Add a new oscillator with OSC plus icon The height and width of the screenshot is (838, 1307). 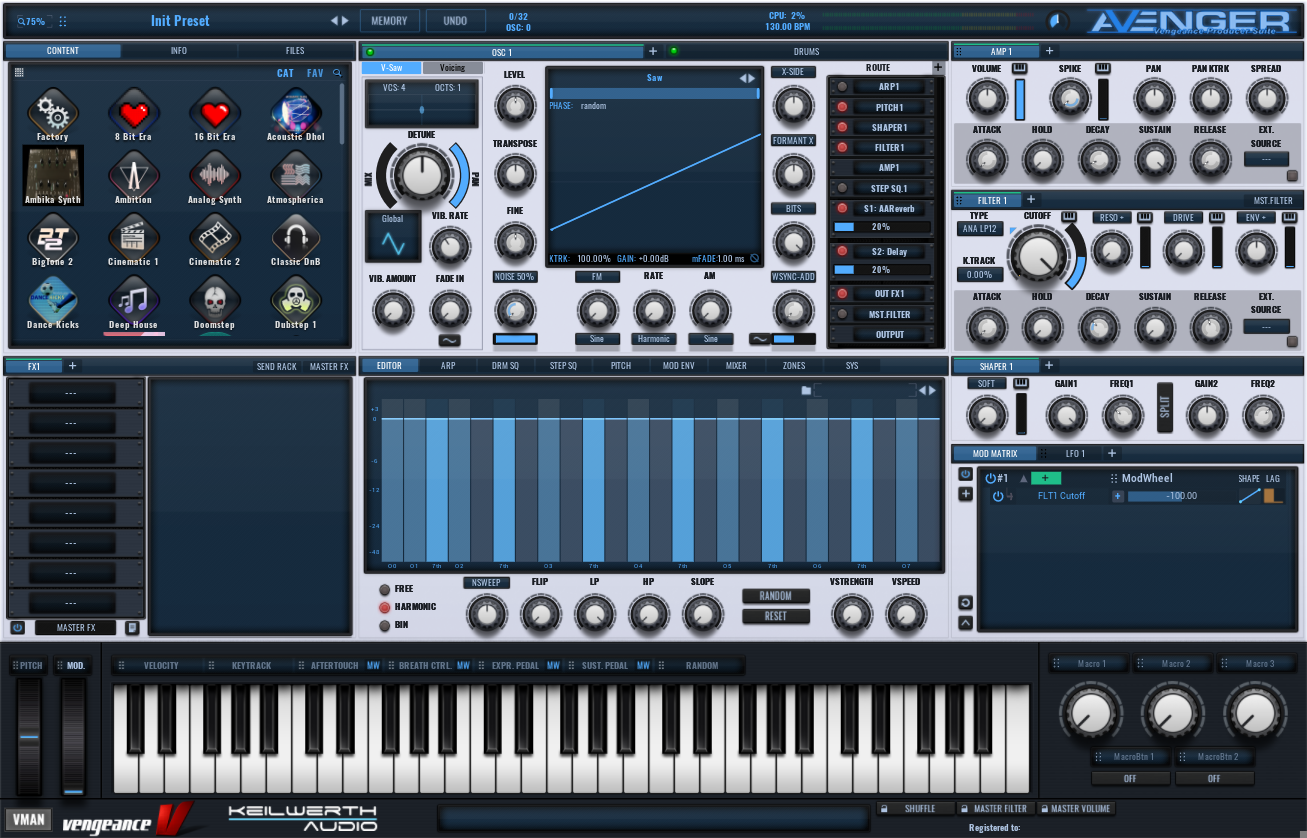pyautogui.click(x=653, y=51)
